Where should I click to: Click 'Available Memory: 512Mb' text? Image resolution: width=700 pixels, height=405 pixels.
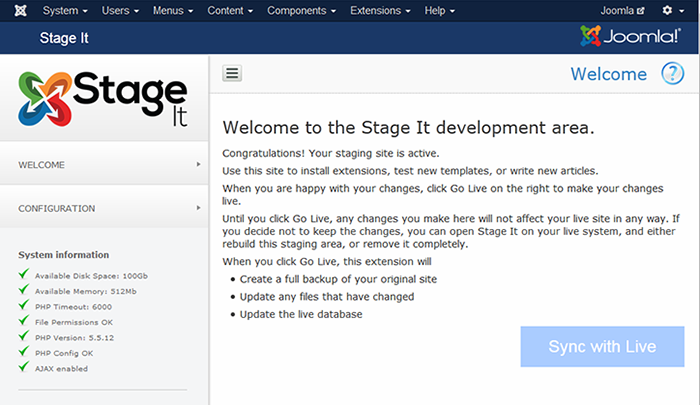point(86,292)
